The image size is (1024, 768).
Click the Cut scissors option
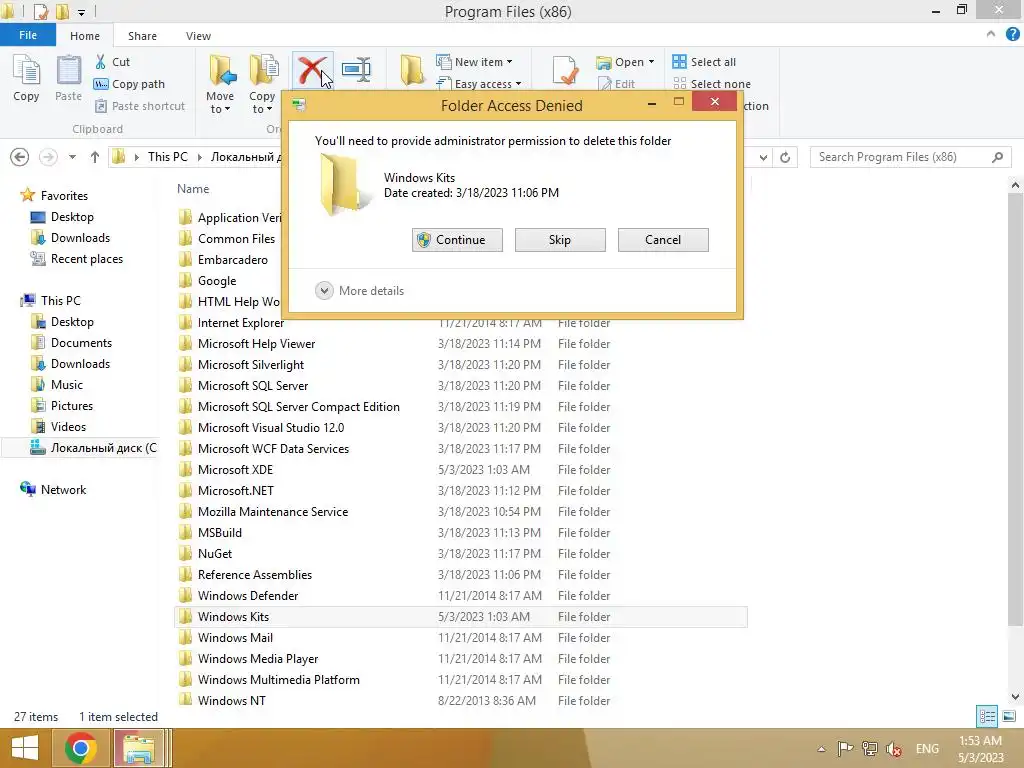pyautogui.click(x=112, y=62)
